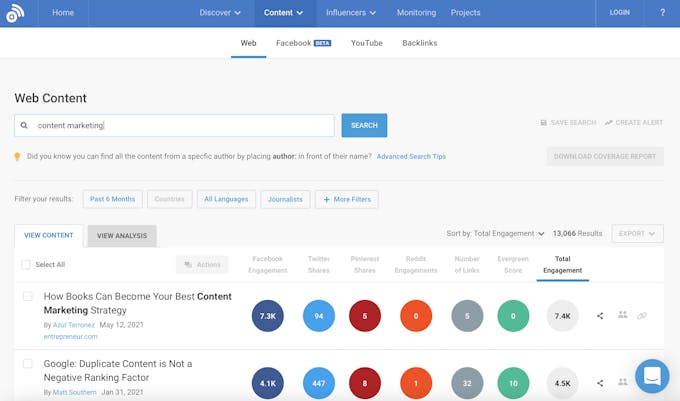The height and width of the screenshot is (401, 680).
Task: Click the 7.3K Facebook engagement circle
Action: pos(268,316)
